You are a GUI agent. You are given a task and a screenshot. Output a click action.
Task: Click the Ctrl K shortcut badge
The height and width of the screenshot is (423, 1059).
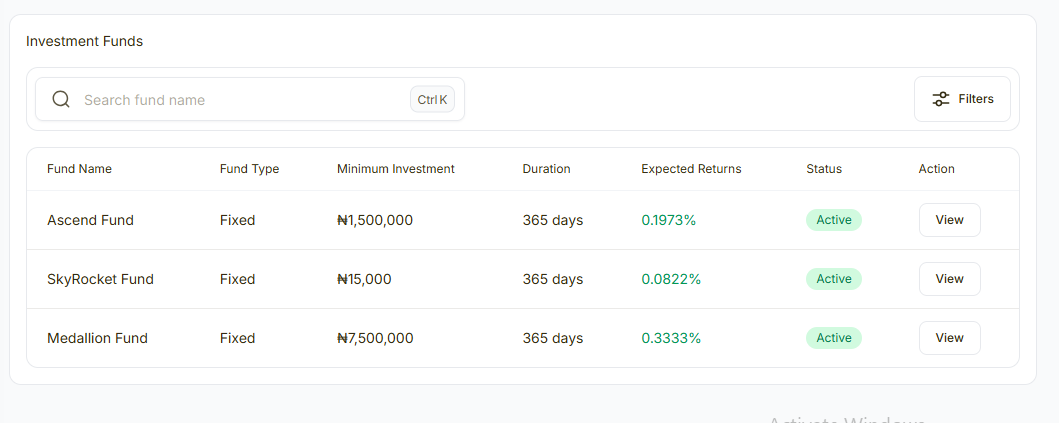(432, 99)
